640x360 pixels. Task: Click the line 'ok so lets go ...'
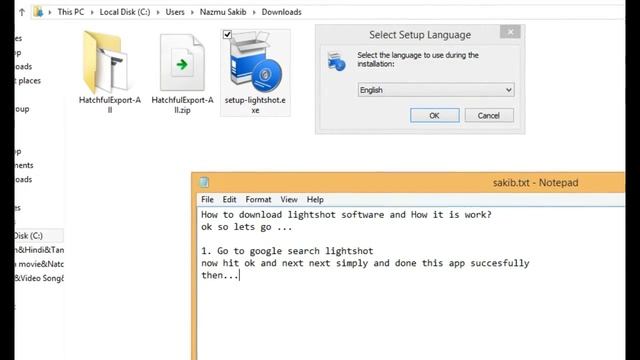pyautogui.click(x=247, y=227)
